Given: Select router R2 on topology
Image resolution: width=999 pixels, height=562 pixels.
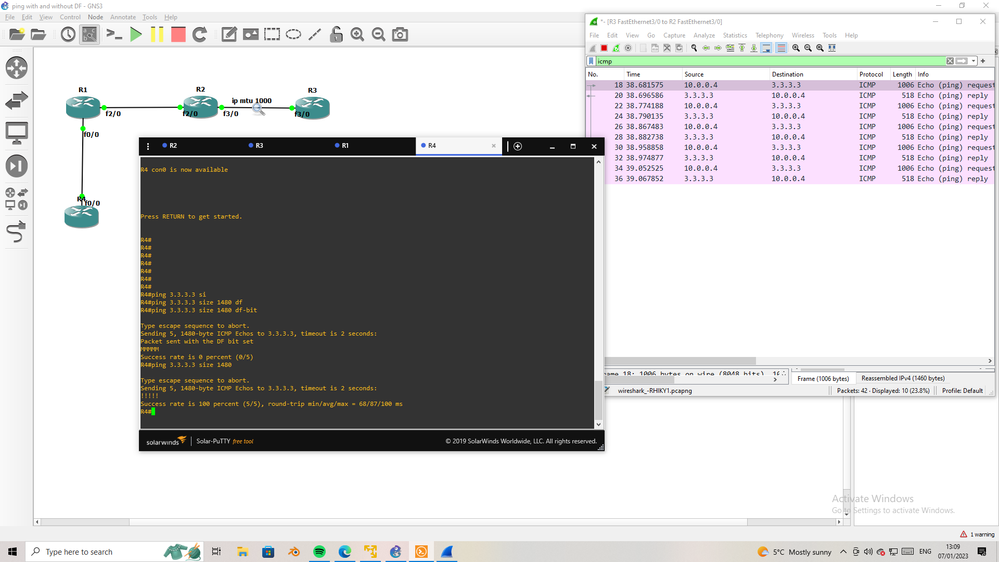Looking at the screenshot, I should tap(200, 105).
